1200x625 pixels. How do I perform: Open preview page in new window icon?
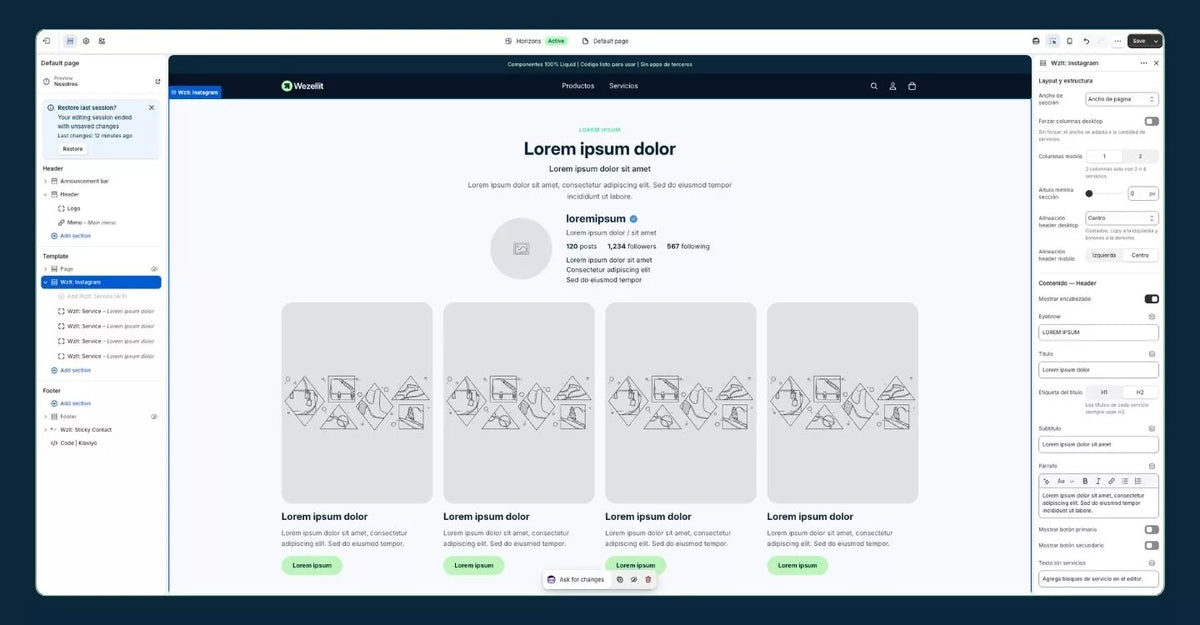(157, 81)
